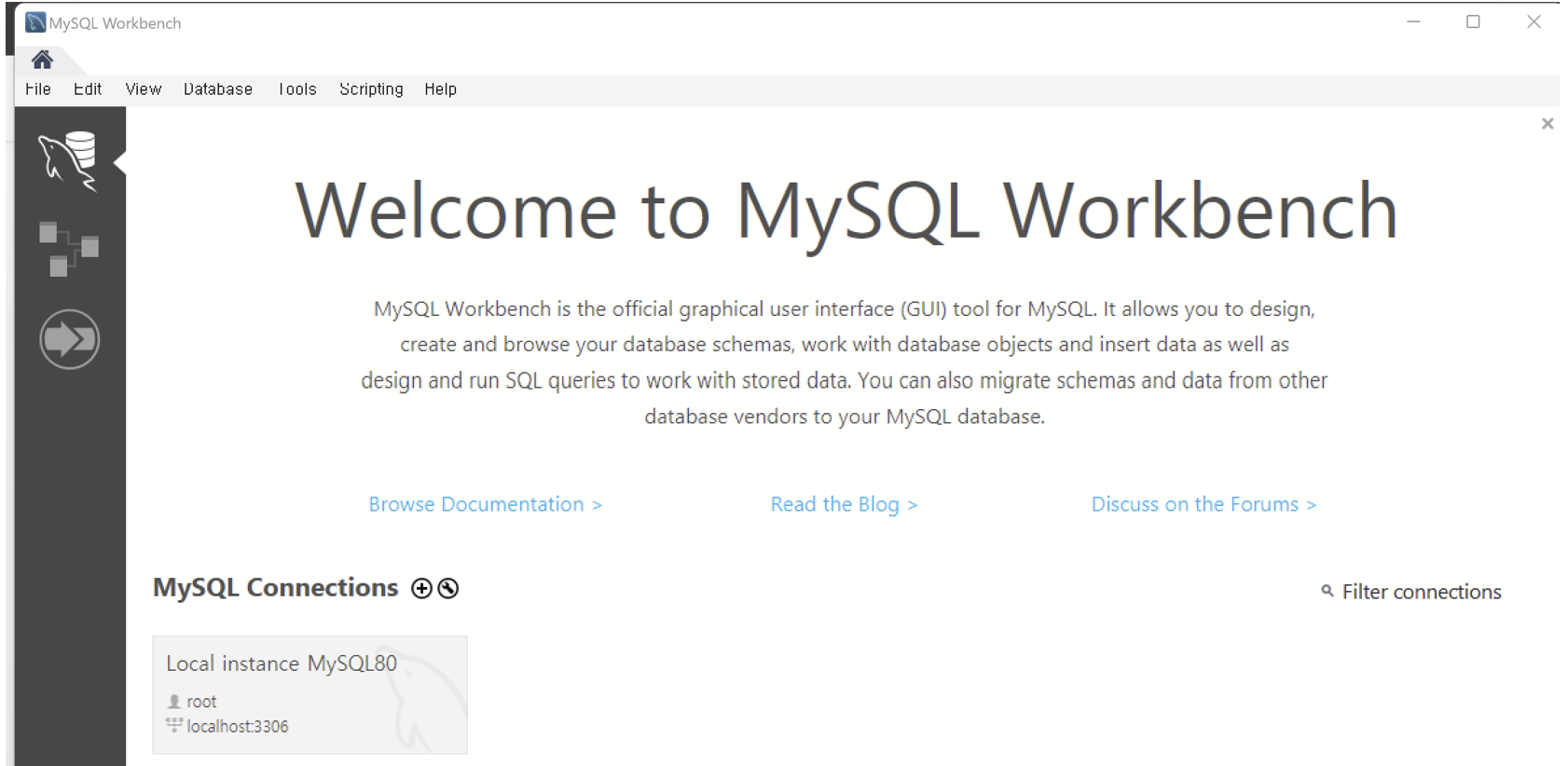Close the MySQL Workbench window
Viewport: 1568px width, 766px height.
[x=1534, y=21]
